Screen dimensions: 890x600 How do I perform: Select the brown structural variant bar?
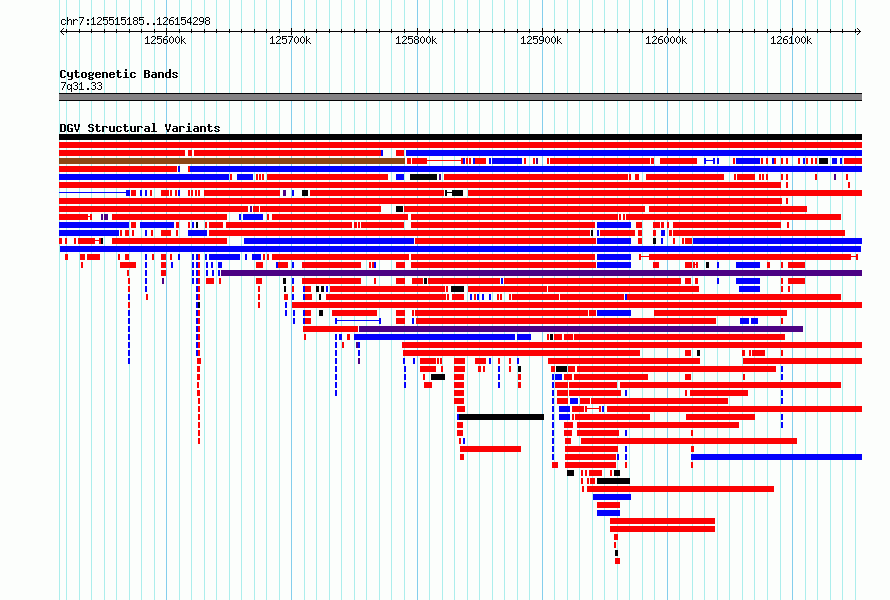tap(232, 161)
